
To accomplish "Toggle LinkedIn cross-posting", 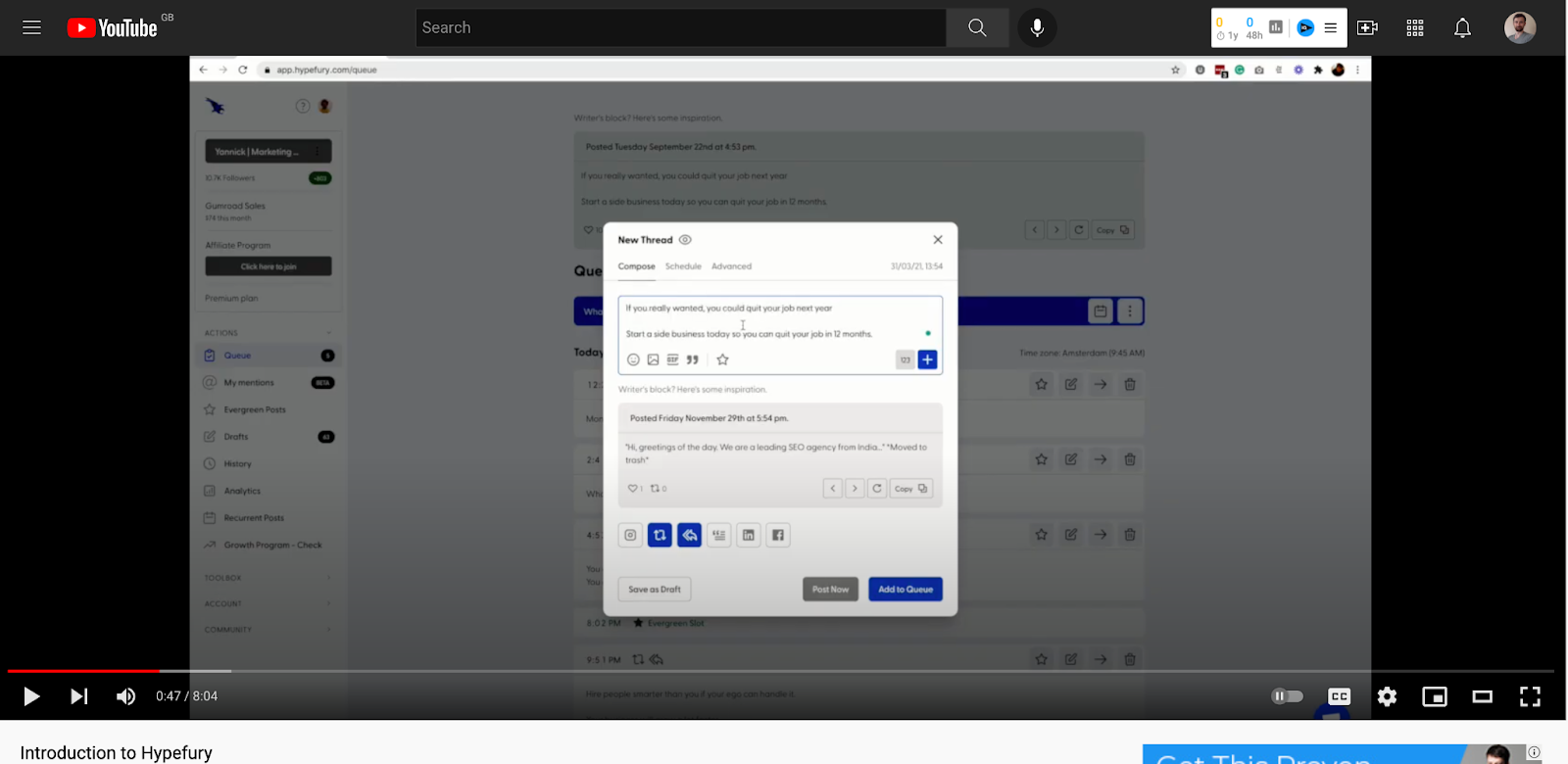I will coord(749,535).
